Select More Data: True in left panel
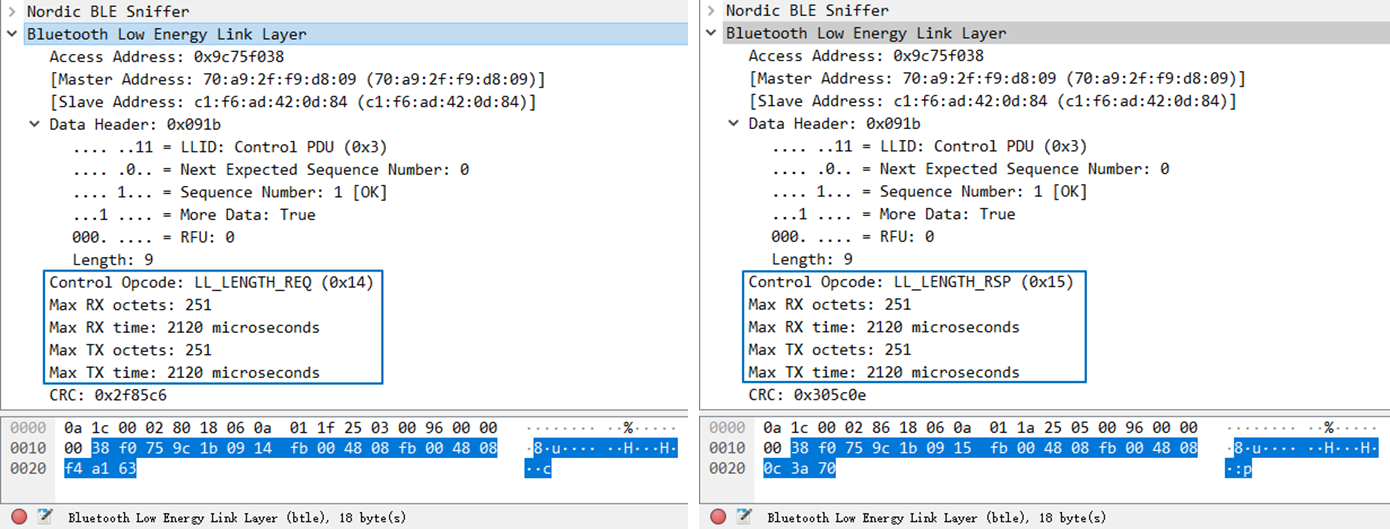1390x529 pixels. click(x=194, y=215)
